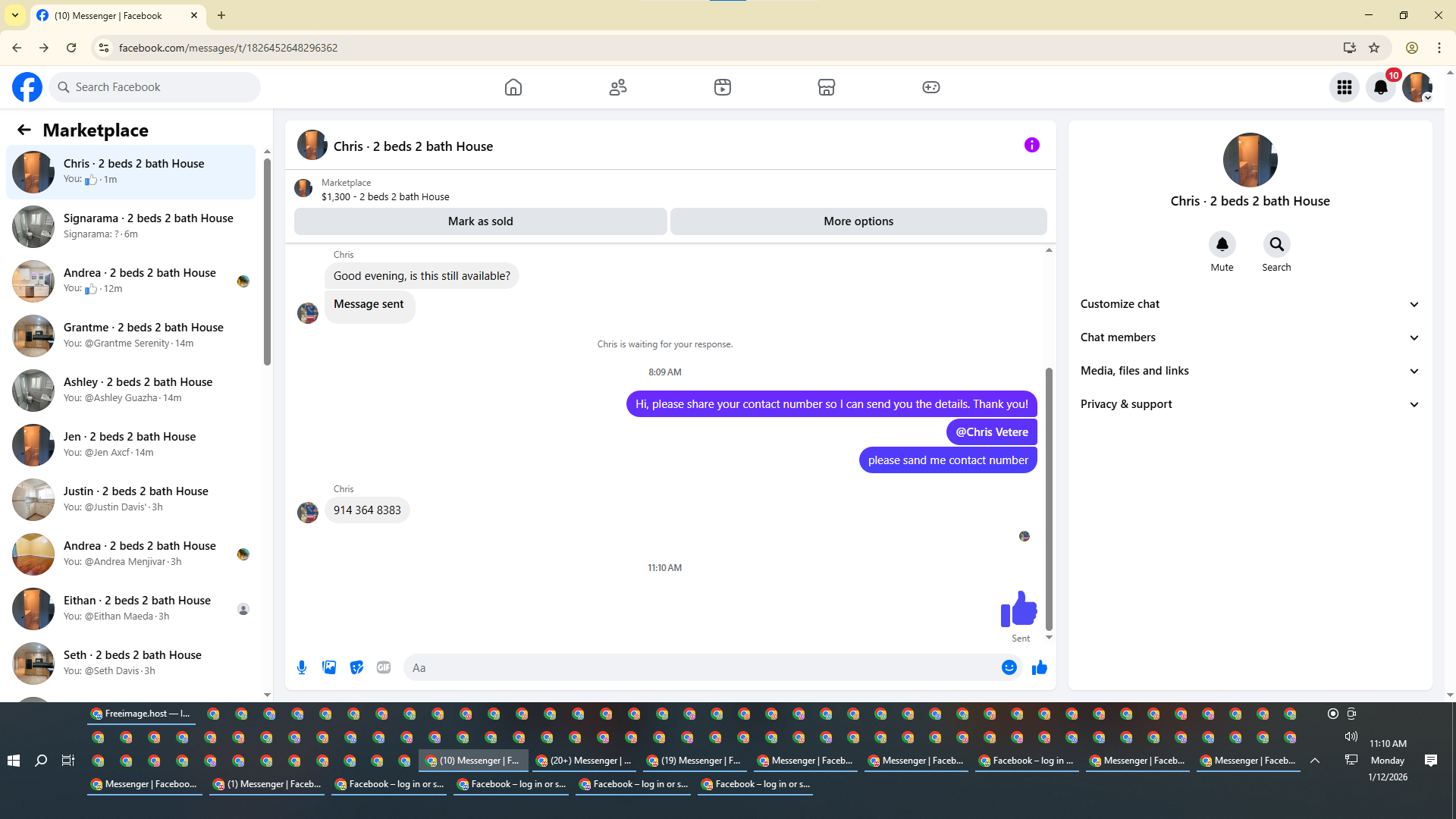Click the More options button

[858, 221]
